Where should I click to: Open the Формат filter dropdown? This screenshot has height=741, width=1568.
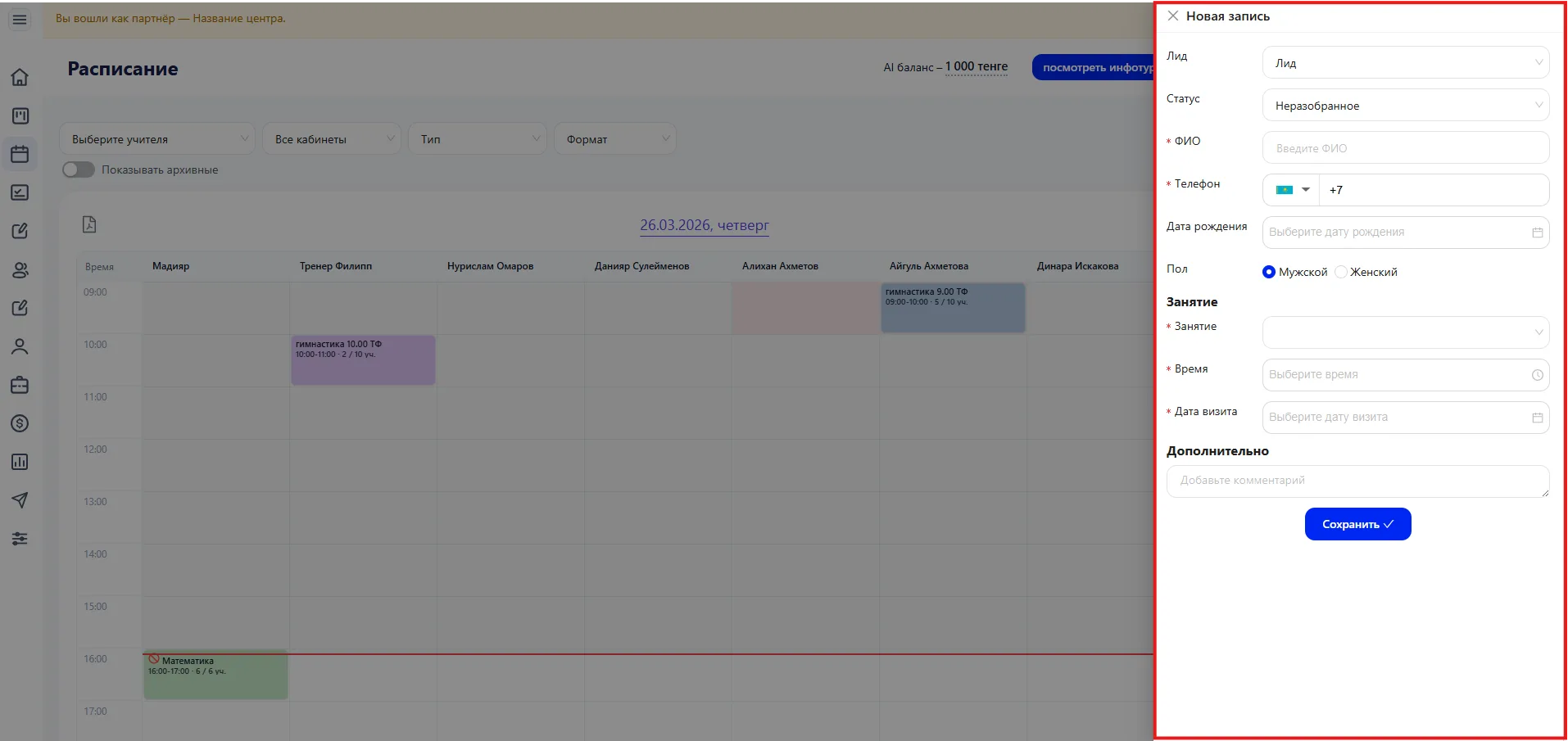(615, 139)
